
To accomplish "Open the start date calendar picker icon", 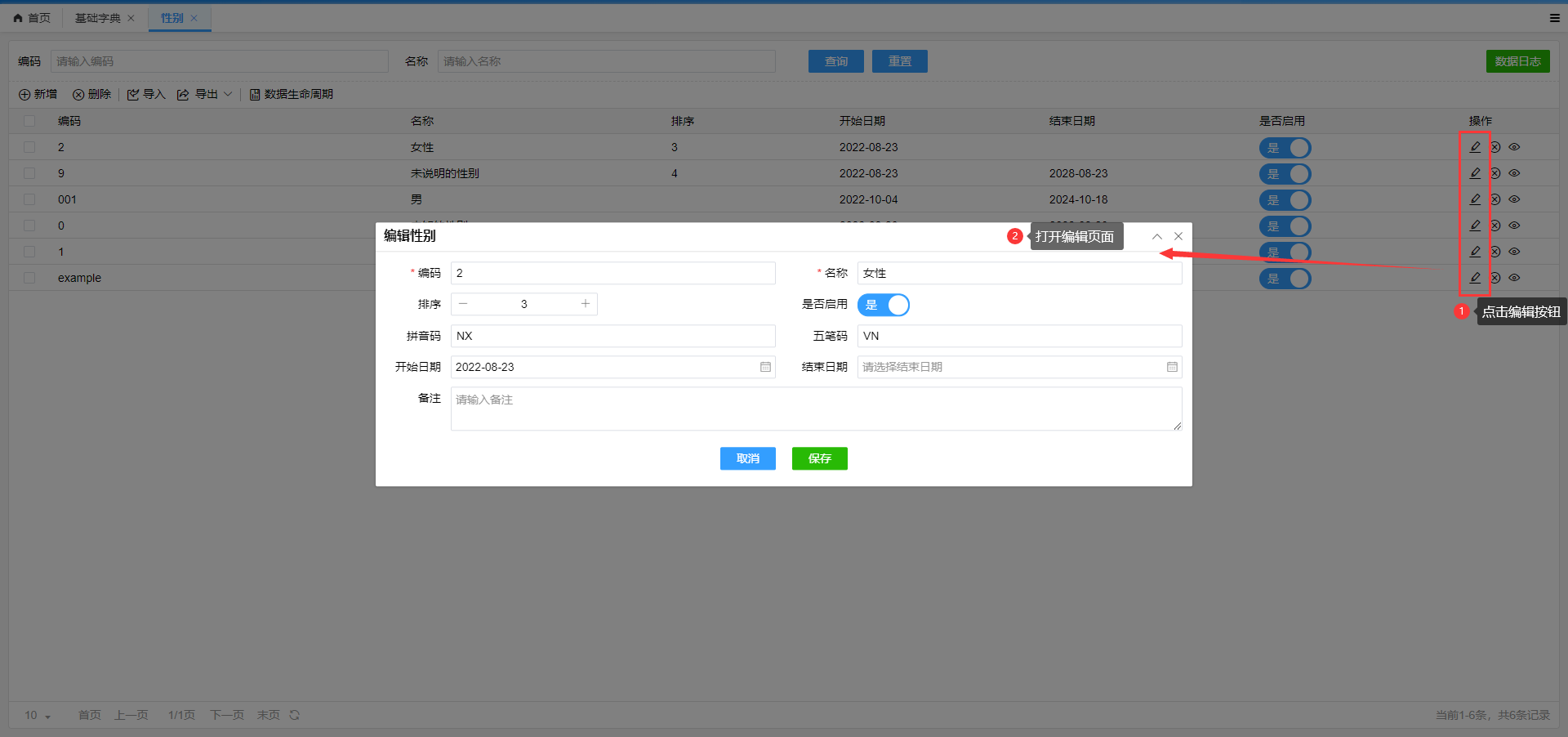I will coord(765,367).
